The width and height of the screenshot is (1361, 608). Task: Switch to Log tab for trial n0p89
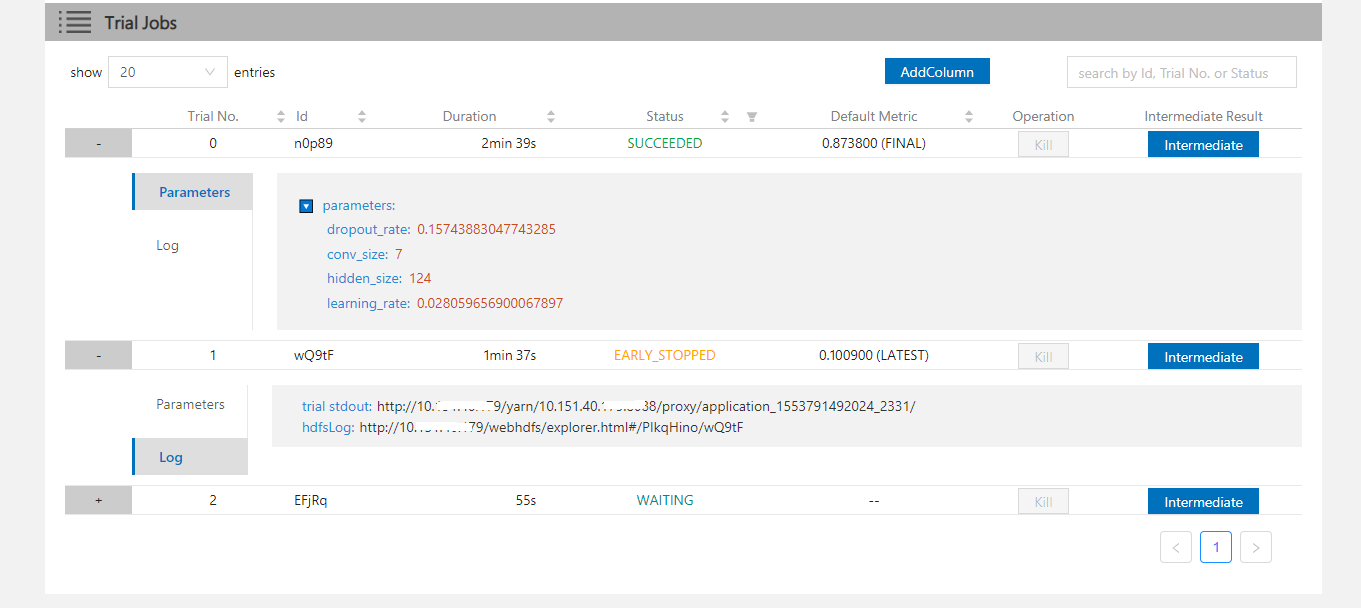coord(168,245)
